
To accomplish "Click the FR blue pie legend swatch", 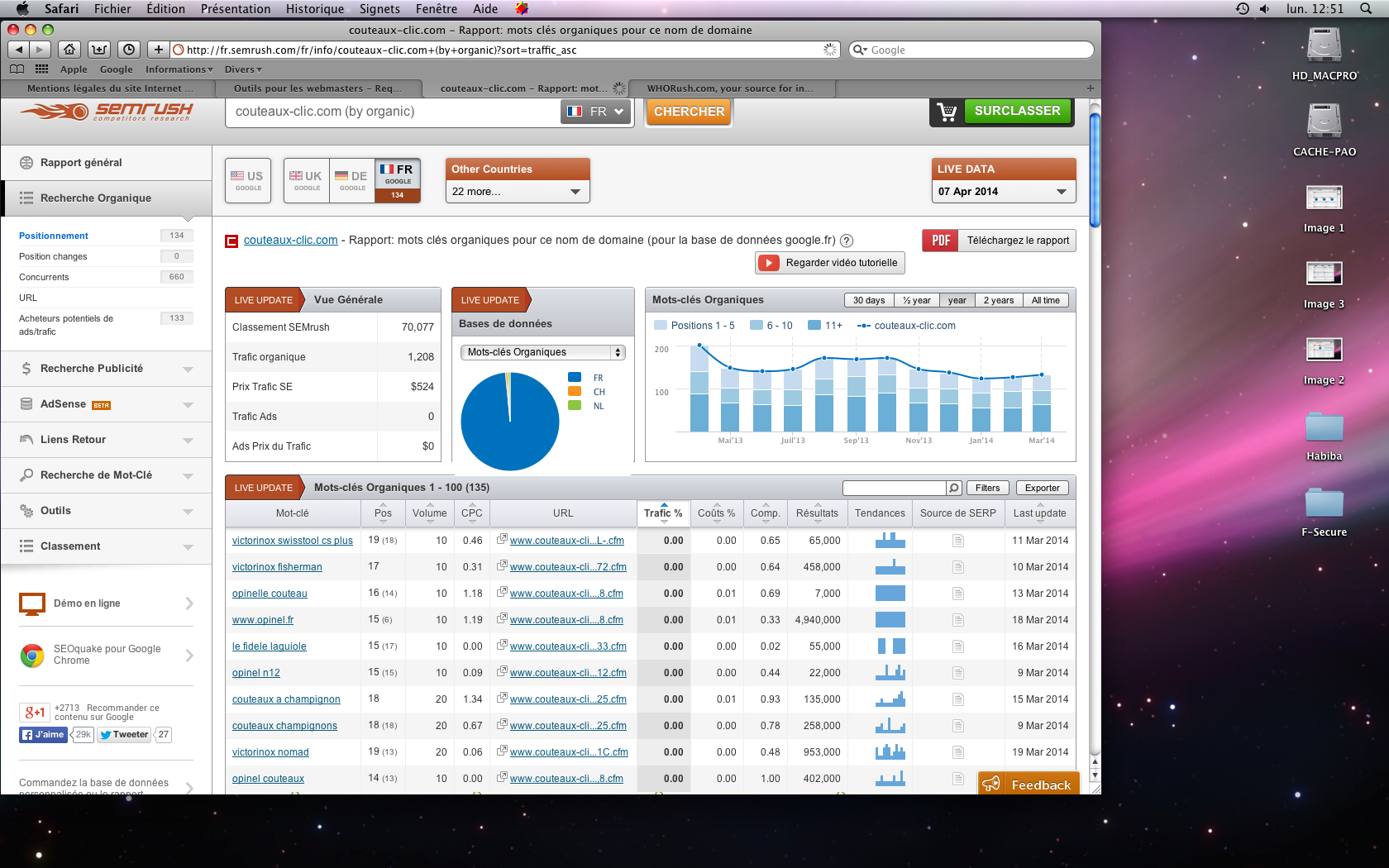I will pyautogui.click(x=575, y=378).
